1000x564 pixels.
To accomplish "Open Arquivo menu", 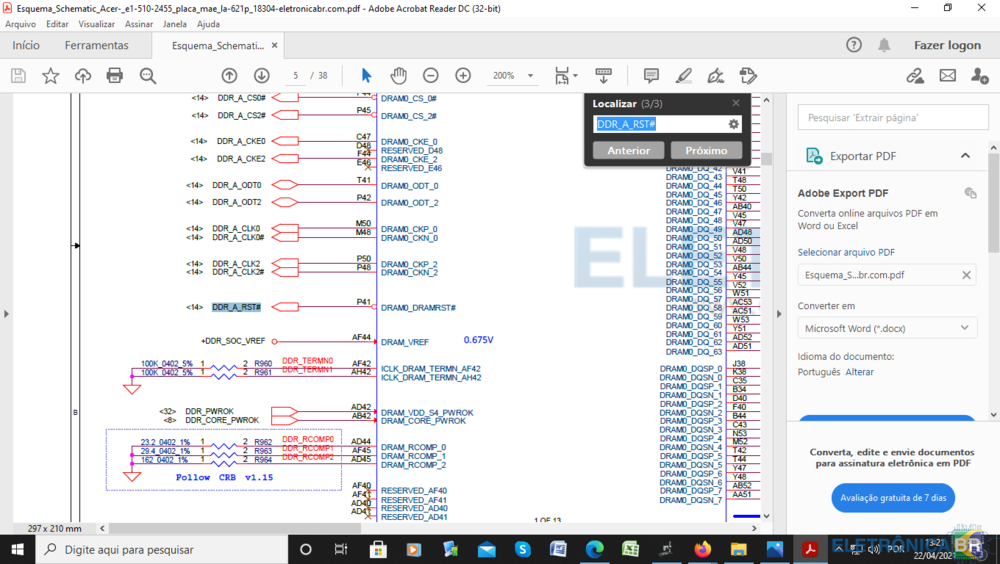I will coord(20,24).
